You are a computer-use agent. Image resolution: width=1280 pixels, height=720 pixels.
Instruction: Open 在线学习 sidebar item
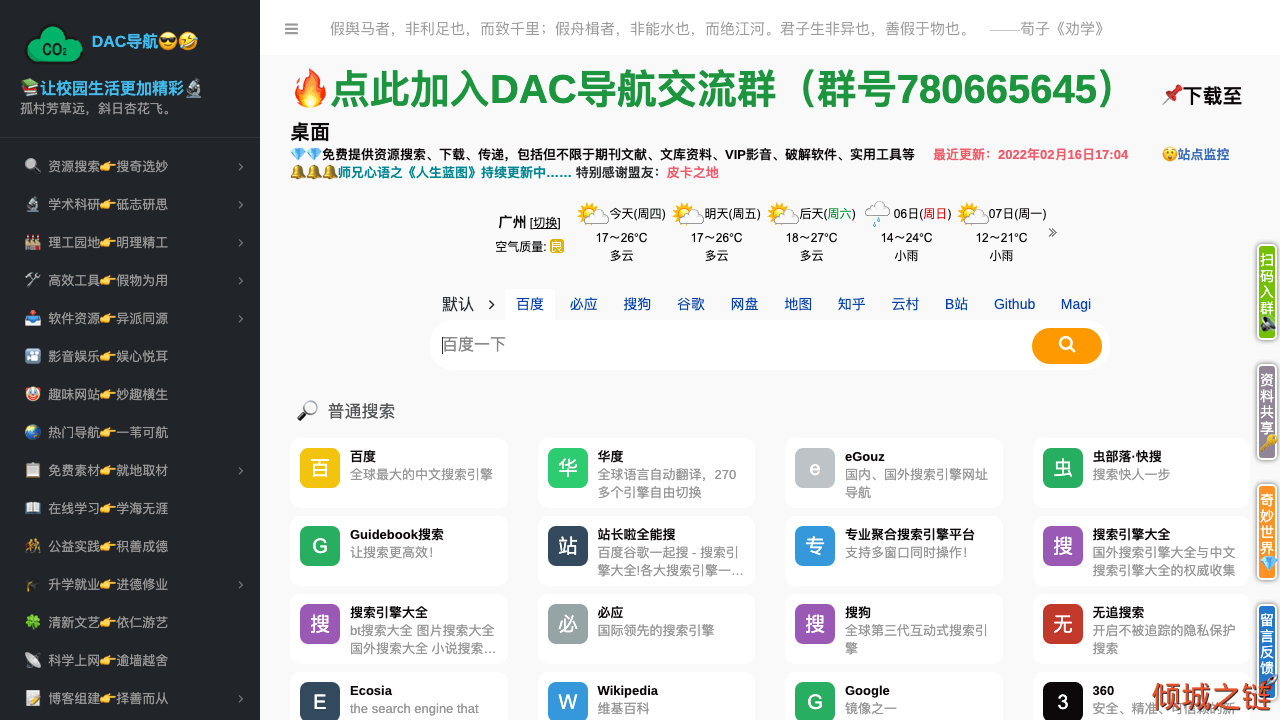pos(130,508)
